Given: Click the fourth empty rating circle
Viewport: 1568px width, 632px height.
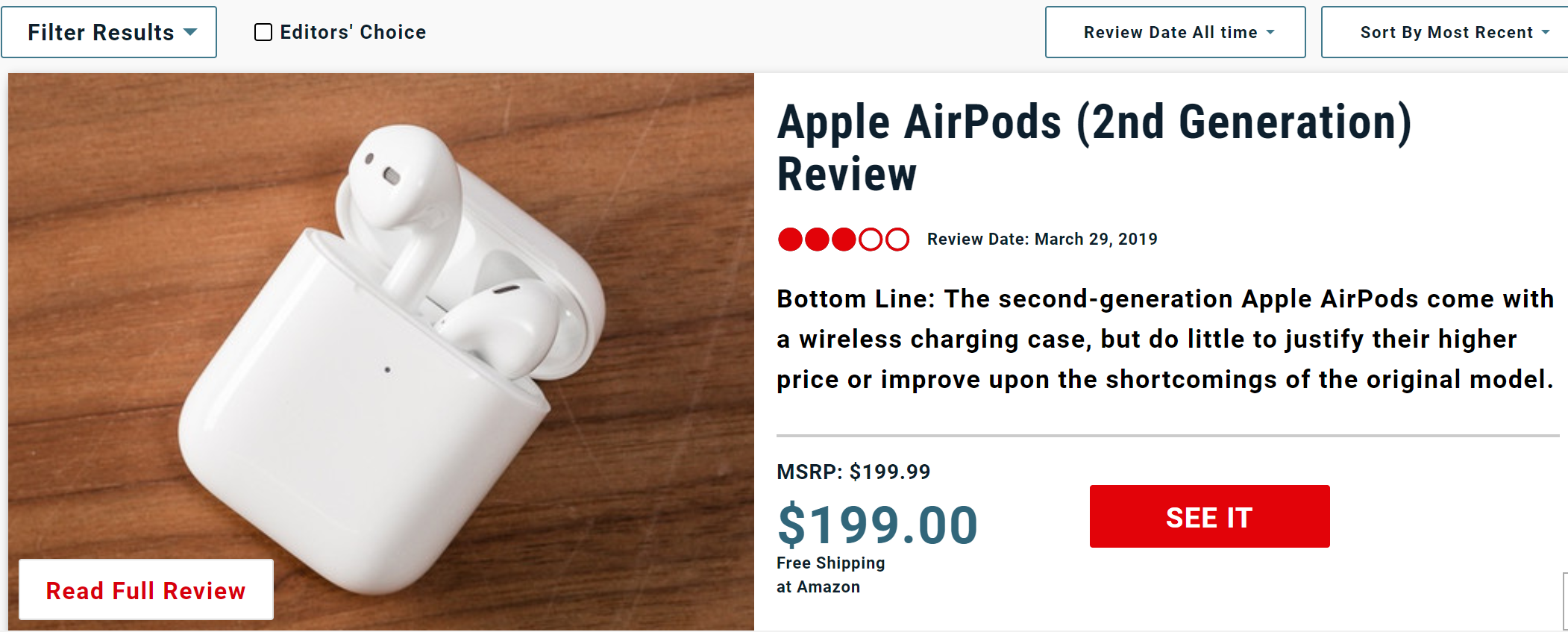Looking at the screenshot, I should 871,240.
